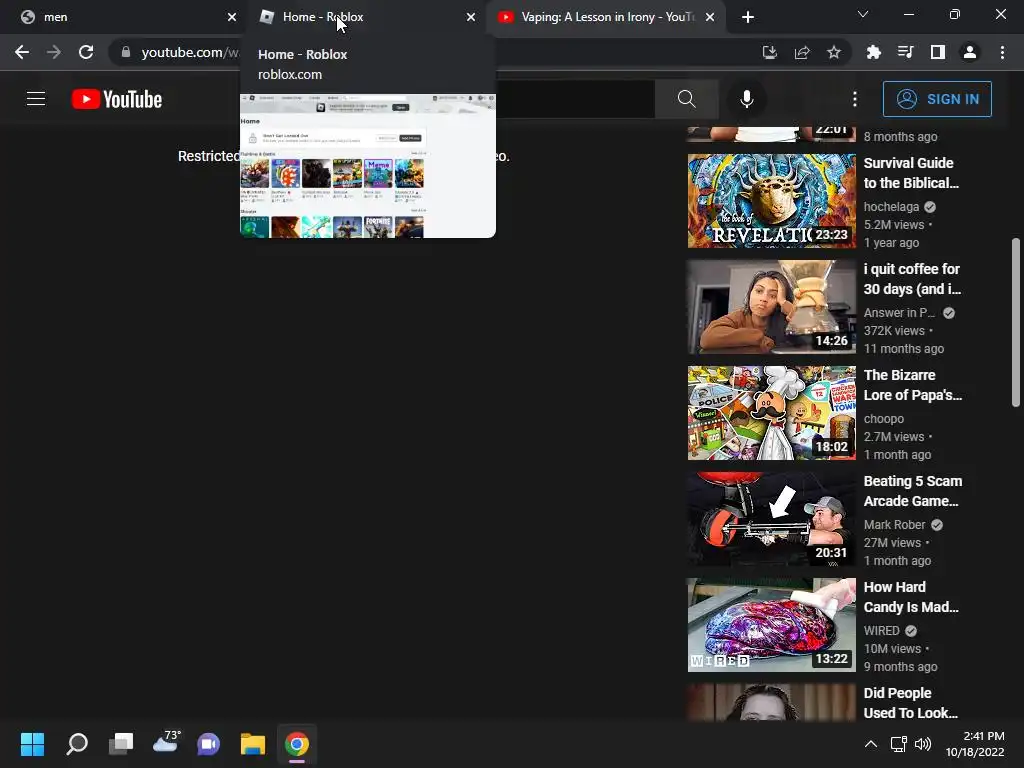This screenshot has width=1024, height=768.
Task: Bookmark this page with the star icon
Action: click(x=834, y=52)
